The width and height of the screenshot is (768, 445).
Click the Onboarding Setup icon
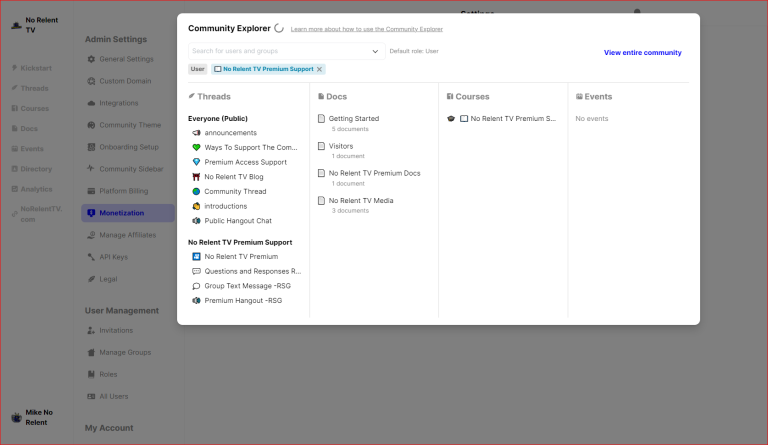tap(91, 147)
